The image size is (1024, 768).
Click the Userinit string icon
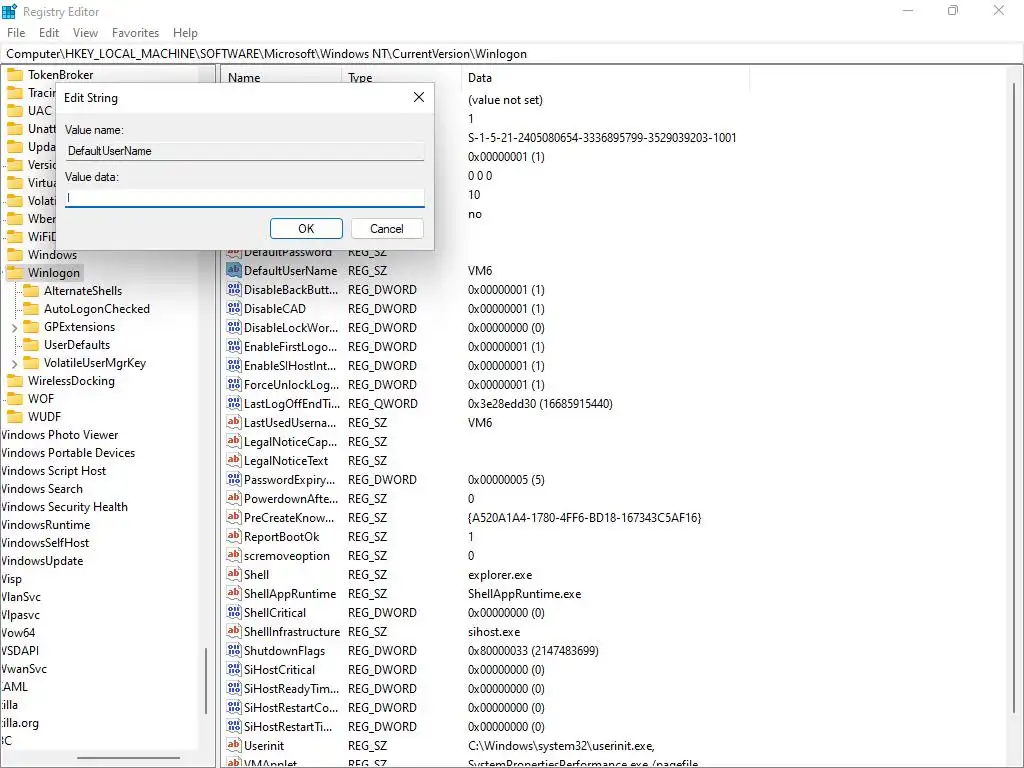234,744
